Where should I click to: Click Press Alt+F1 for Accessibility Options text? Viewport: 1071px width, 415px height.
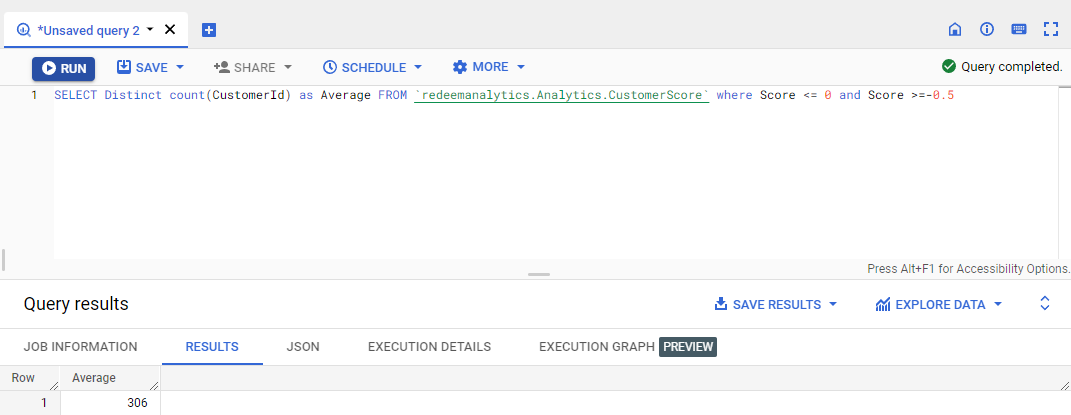(x=968, y=268)
